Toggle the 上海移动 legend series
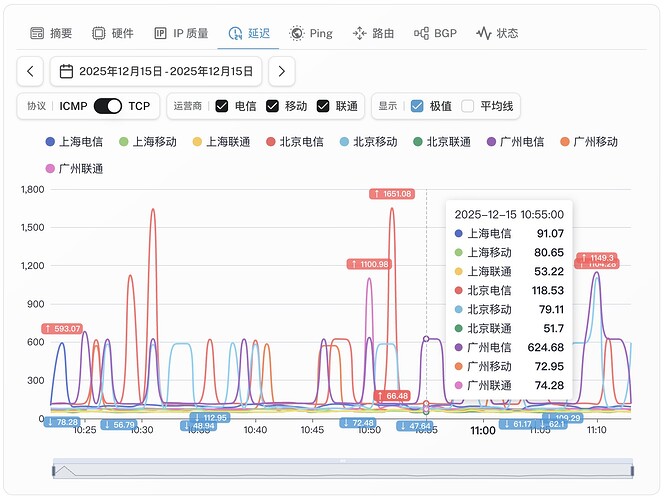Screen dimensions: 665x500 (148, 142)
